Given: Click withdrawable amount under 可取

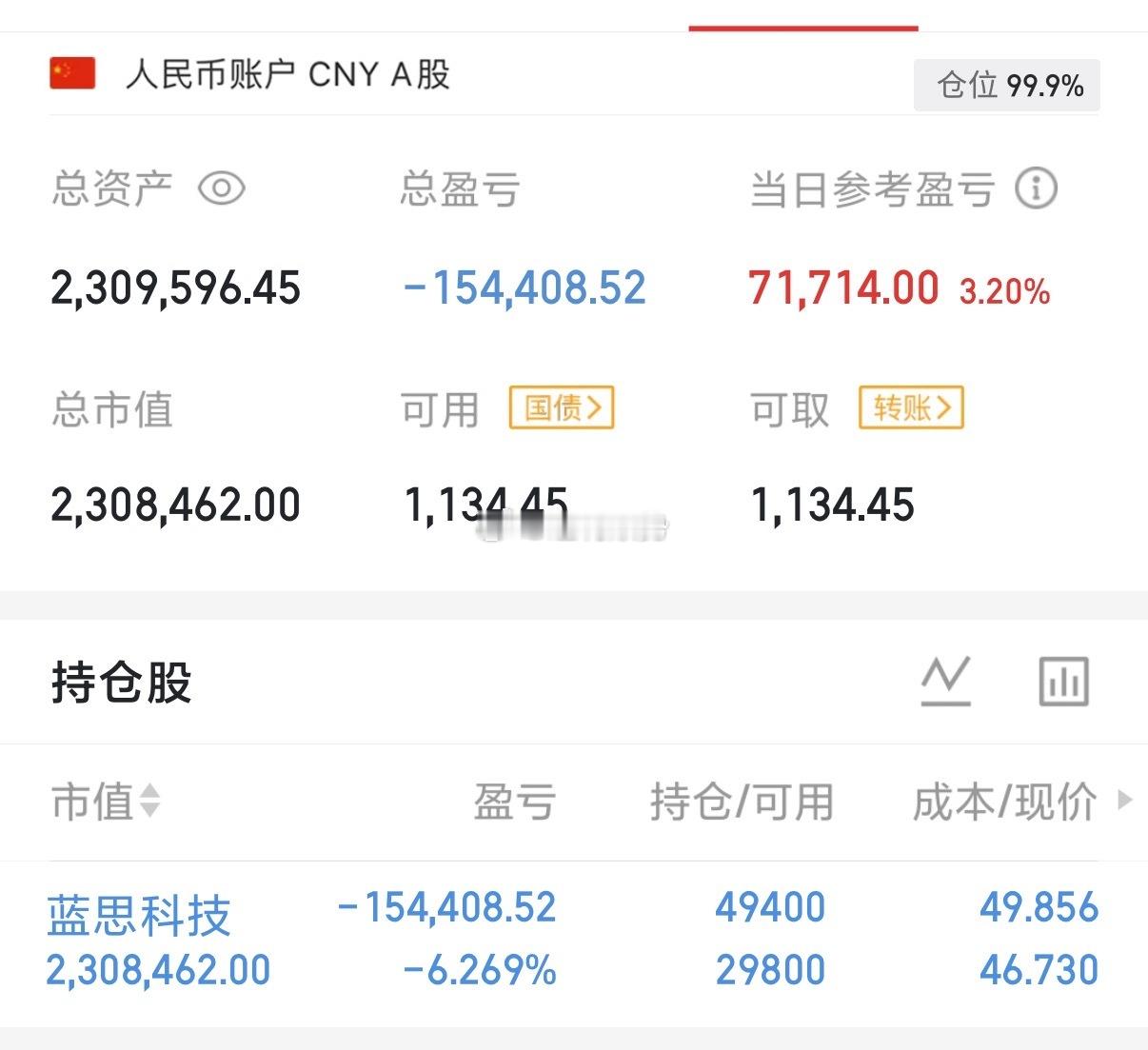Looking at the screenshot, I should point(832,505).
